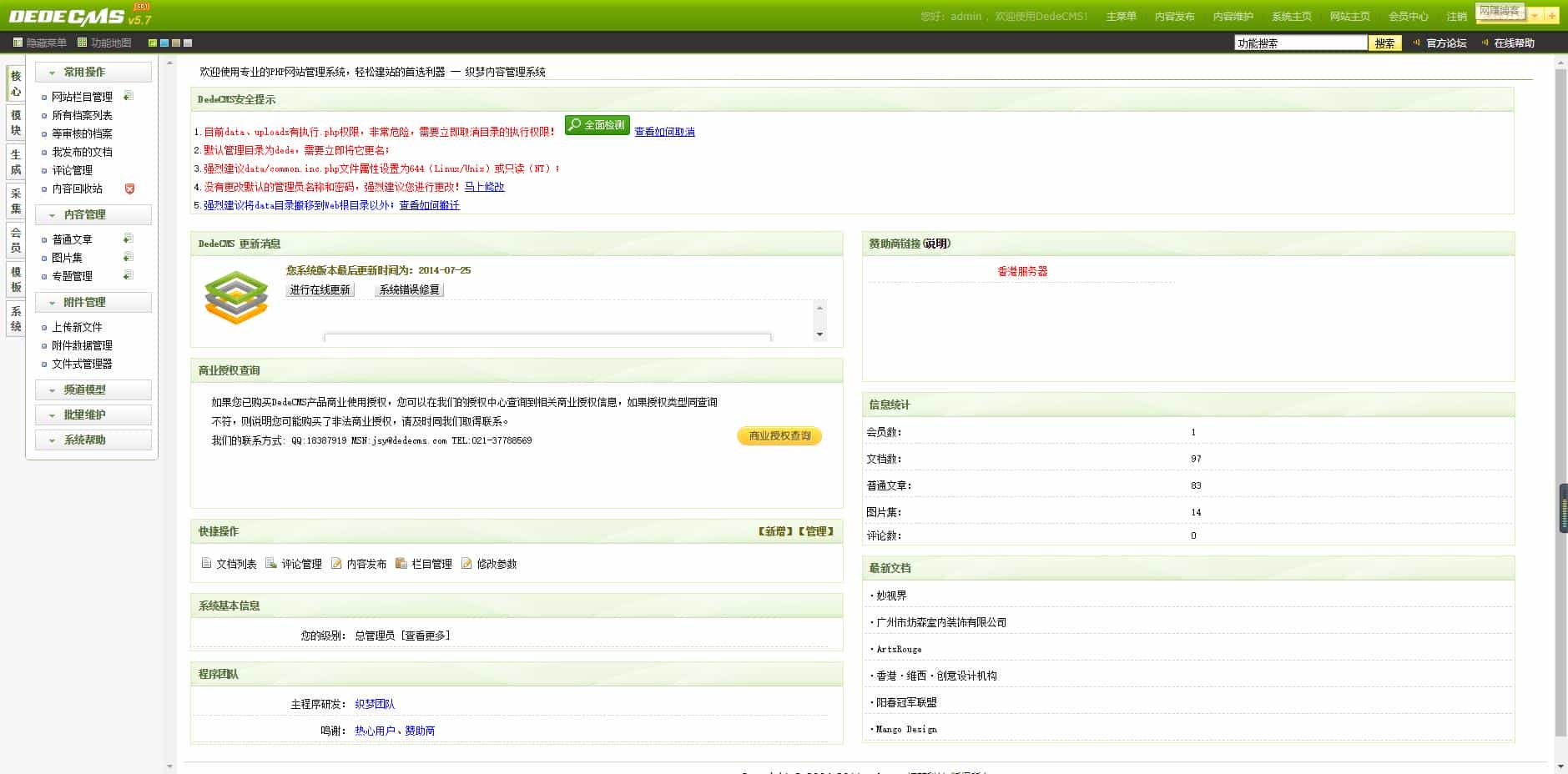Click the 进行在线更新 button

pyautogui.click(x=320, y=289)
